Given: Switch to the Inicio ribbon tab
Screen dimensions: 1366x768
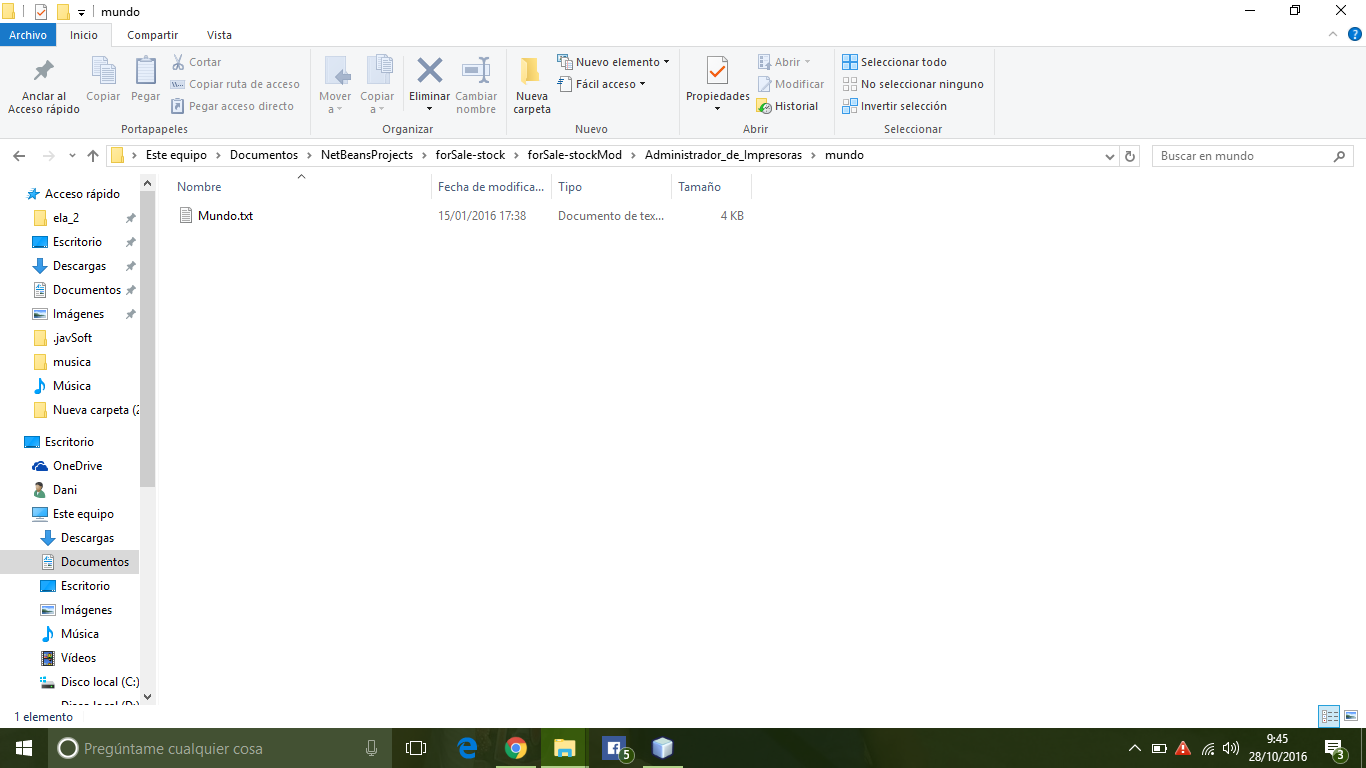Looking at the screenshot, I should (84, 35).
